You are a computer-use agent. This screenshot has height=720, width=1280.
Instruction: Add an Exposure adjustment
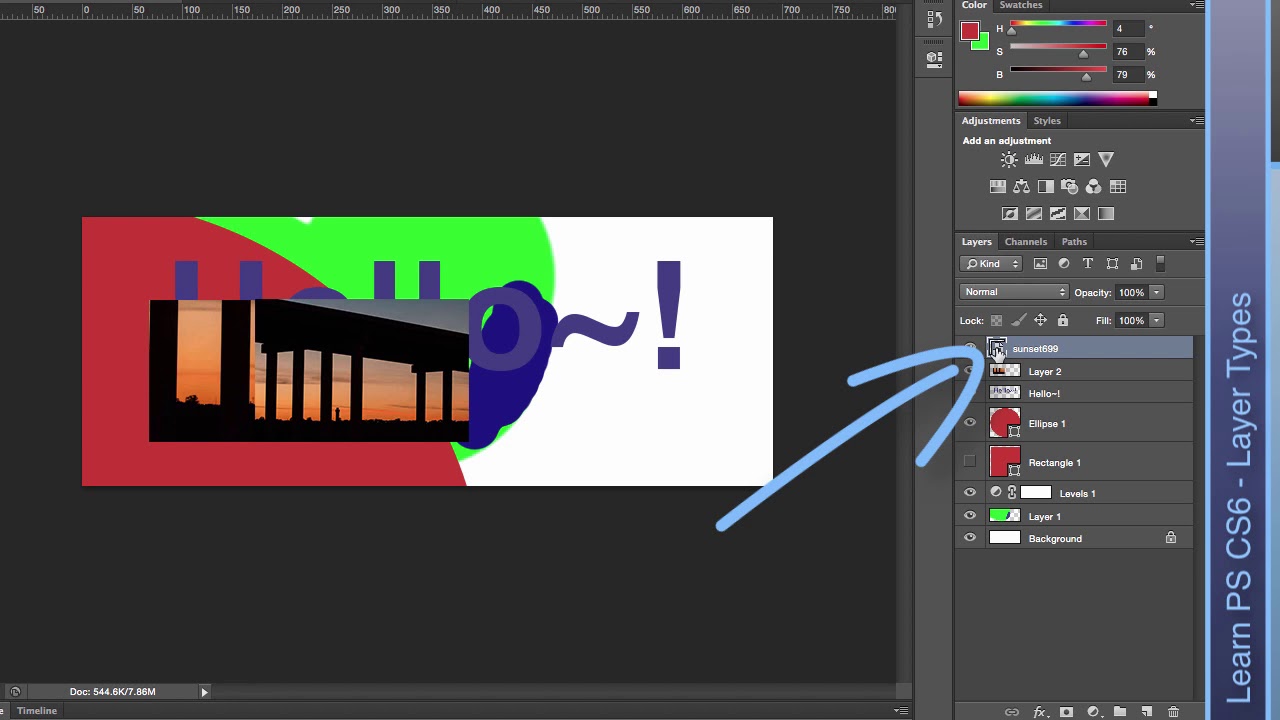click(1082, 160)
